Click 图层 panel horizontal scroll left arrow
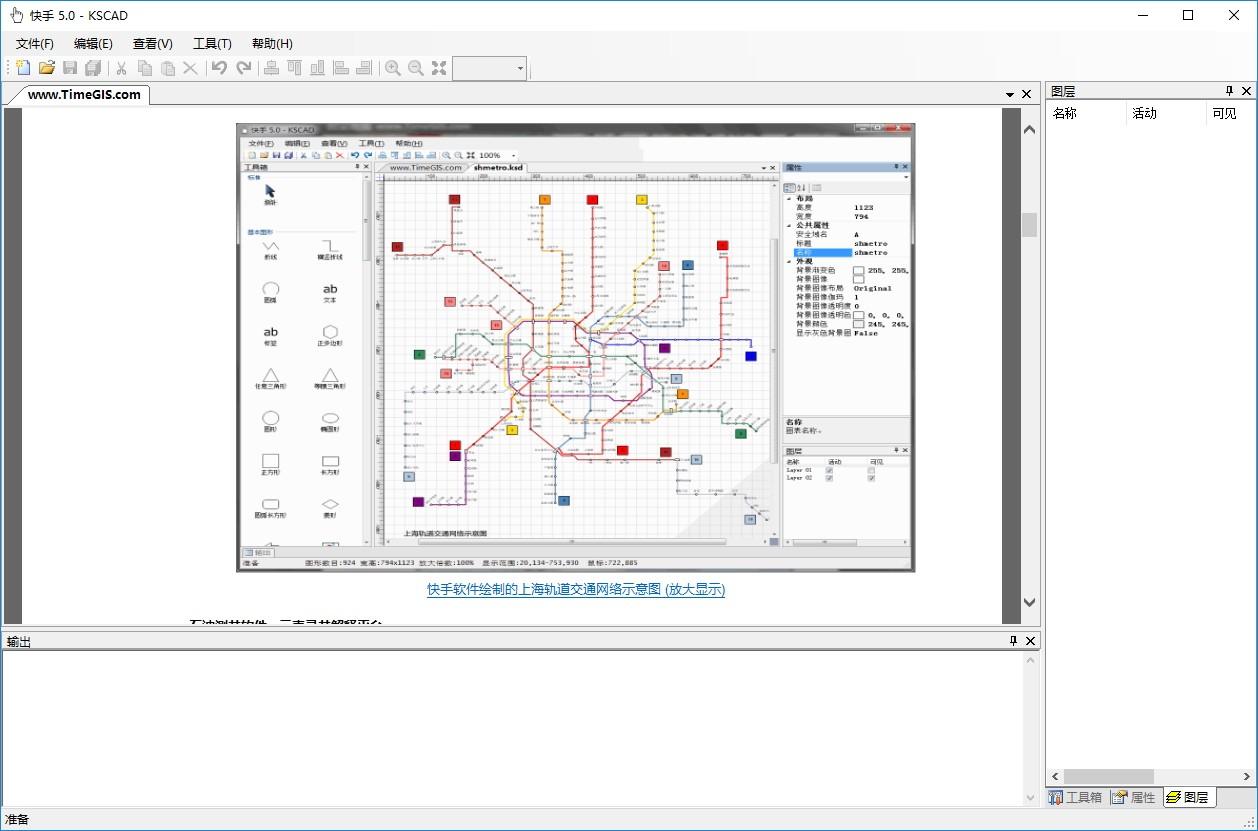This screenshot has width=1258, height=831. coord(1055,777)
